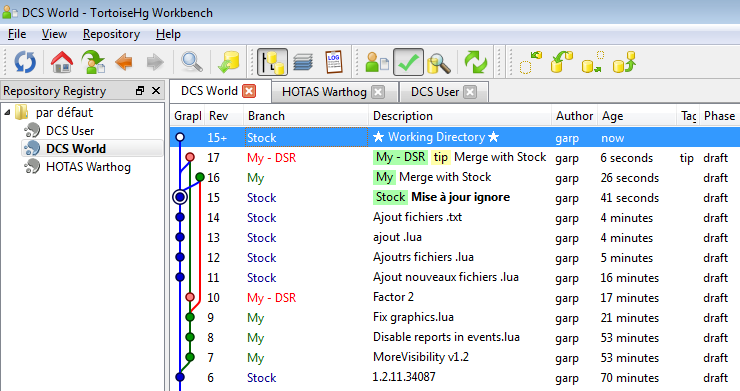Click the Graph column header
This screenshot has height=391, width=740.
click(187, 116)
